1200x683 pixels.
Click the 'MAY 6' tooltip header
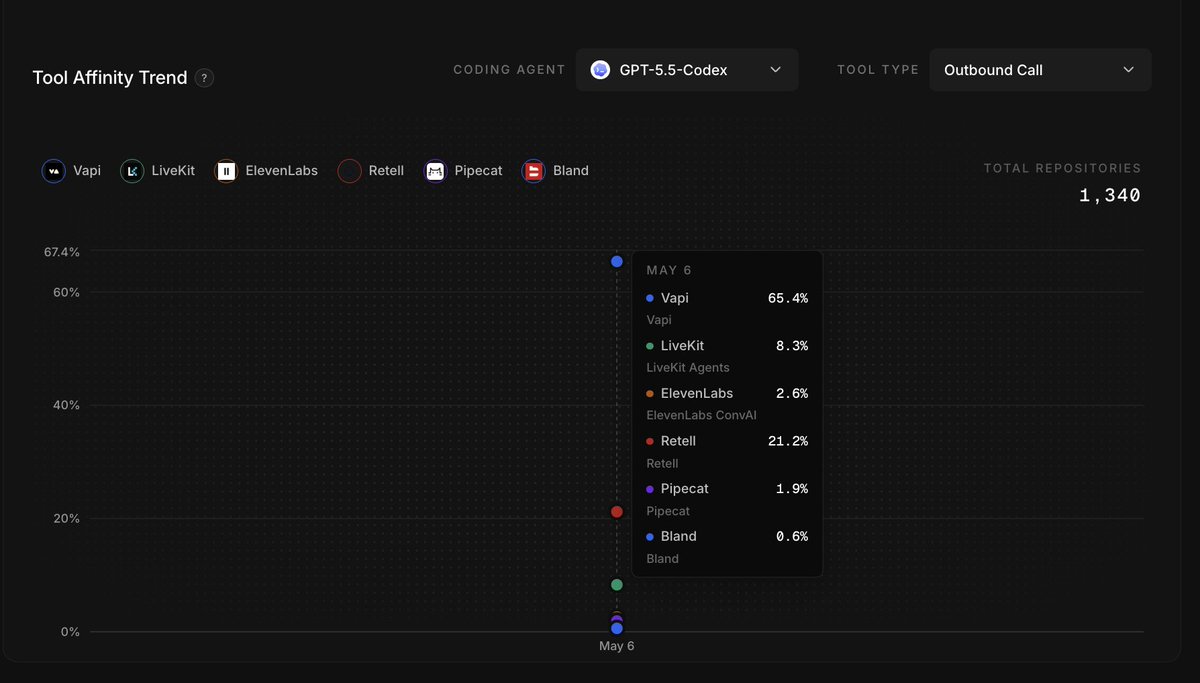pyautogui.click(x=669, y=271)
